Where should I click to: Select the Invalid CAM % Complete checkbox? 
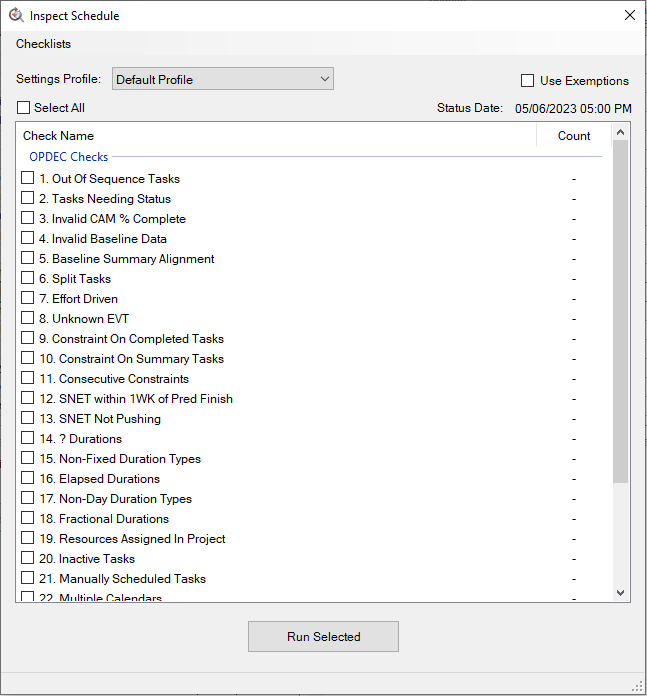[28, 218]
